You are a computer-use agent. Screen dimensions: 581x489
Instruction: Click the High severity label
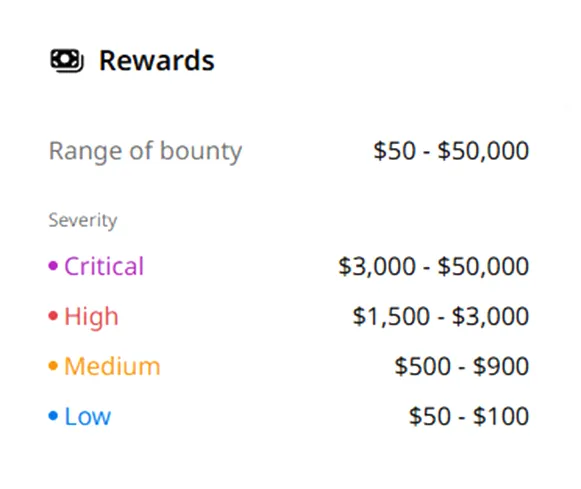click(x=91, y=317)
